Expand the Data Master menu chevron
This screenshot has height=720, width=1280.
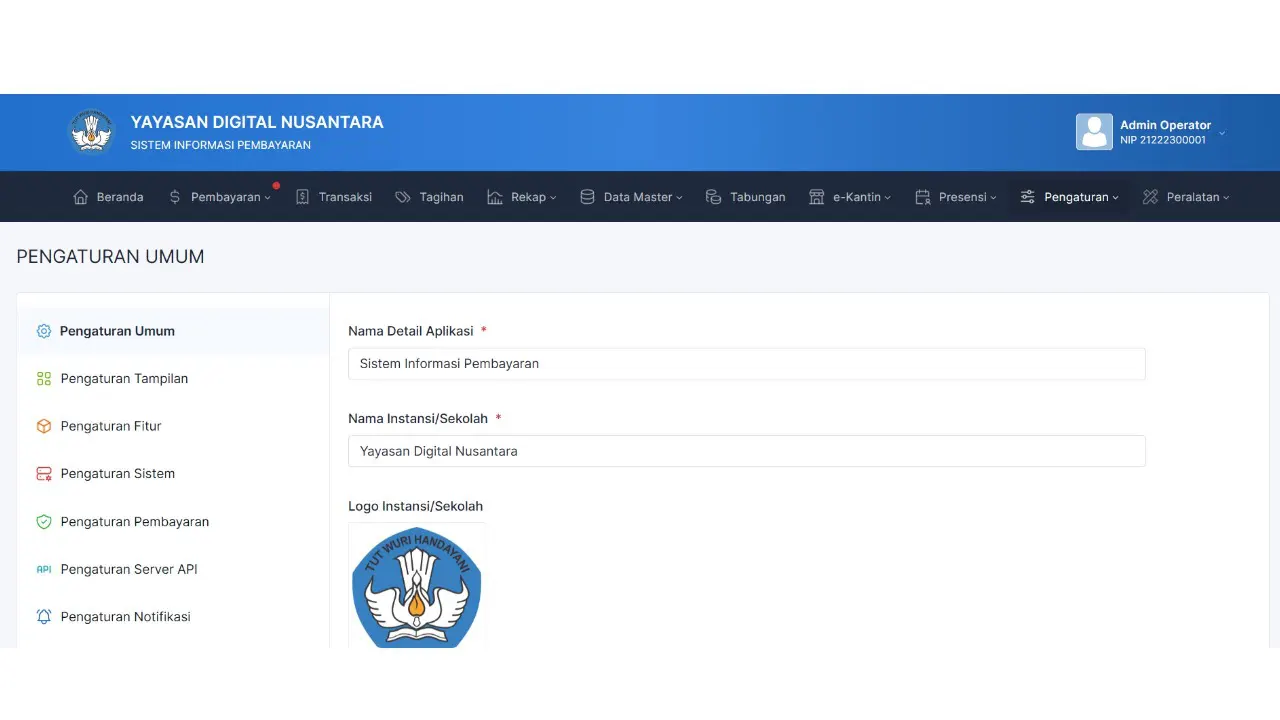click(x=679, y=198)
